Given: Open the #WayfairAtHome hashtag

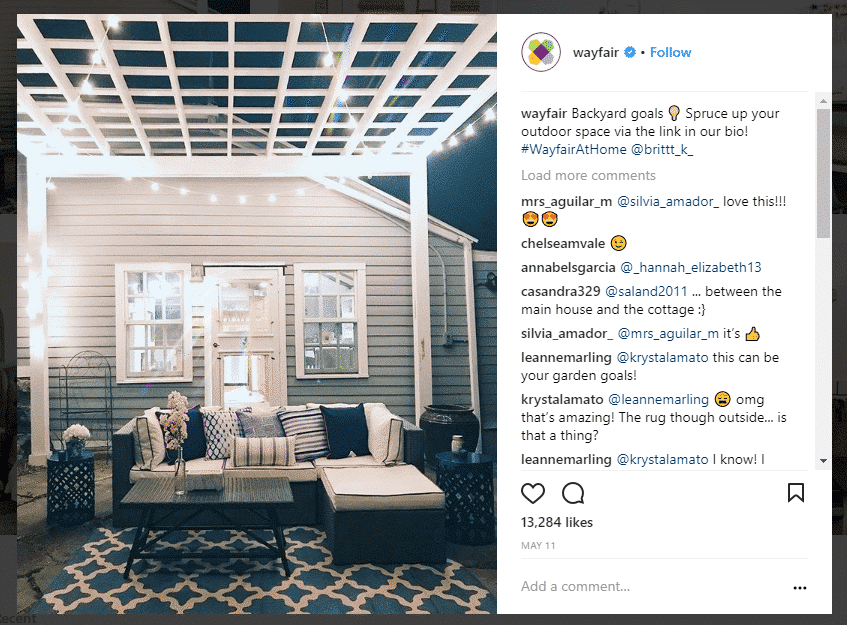Looking at the screenshot, I should [x=574, y=150].
